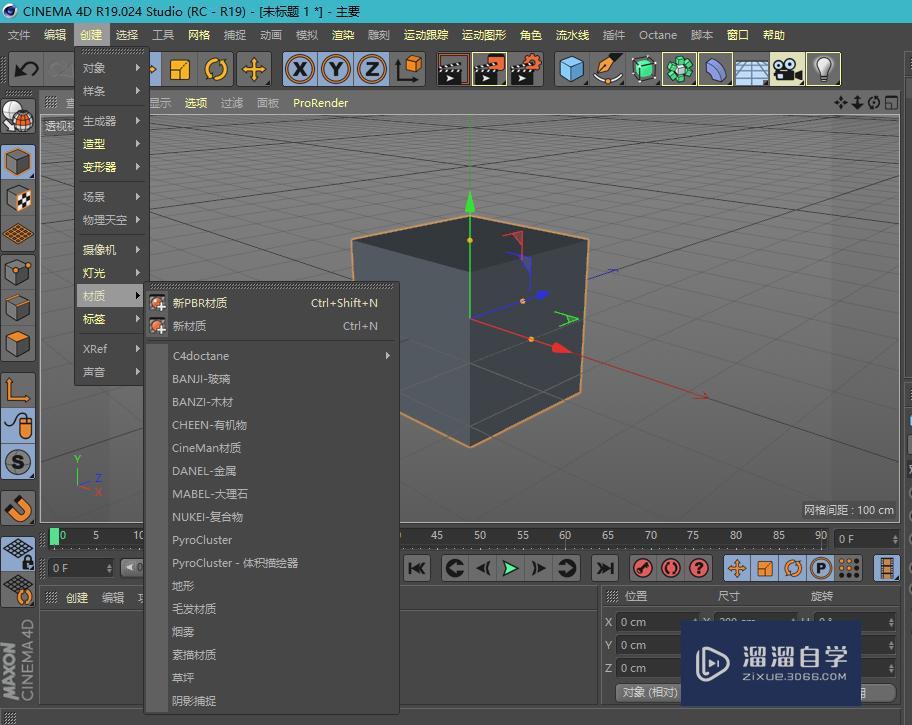Select the Scale tool icon
Screen dimensions: 912x725
pos(180,69)
